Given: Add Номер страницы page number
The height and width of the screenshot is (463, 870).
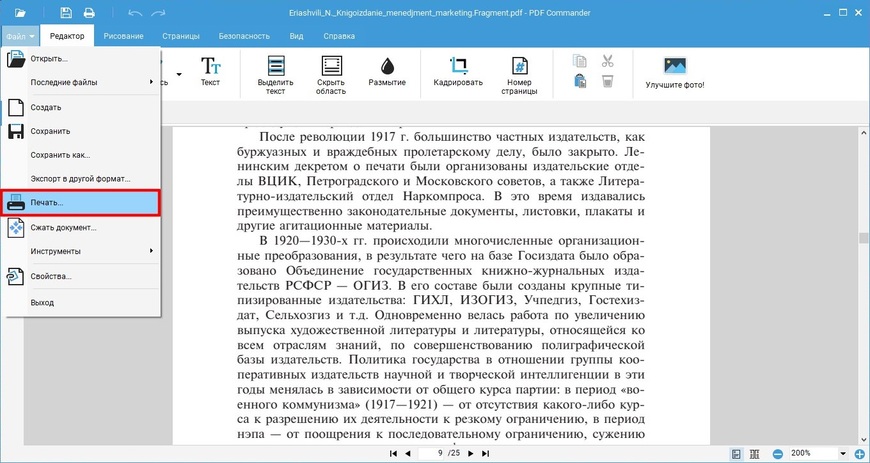Looking at the screenshot, I should click(519, 75).
